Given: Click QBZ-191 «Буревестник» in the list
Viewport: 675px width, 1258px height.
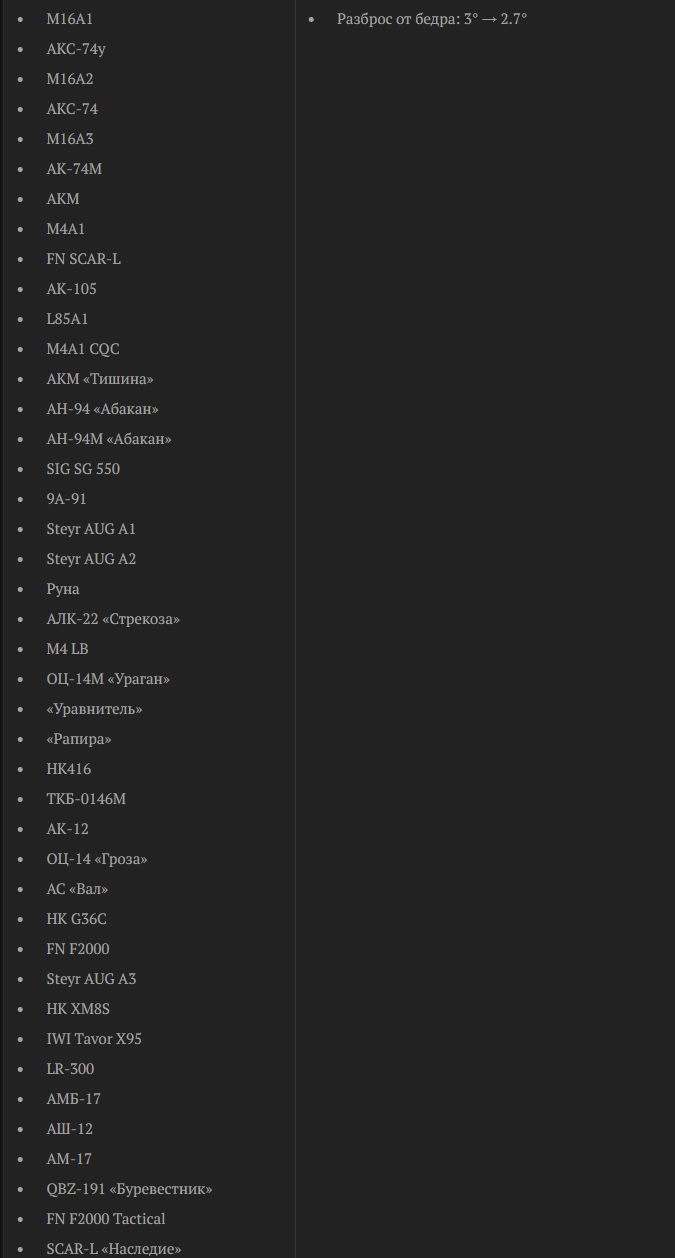Looking at the screenshot, I should 129,1189.
